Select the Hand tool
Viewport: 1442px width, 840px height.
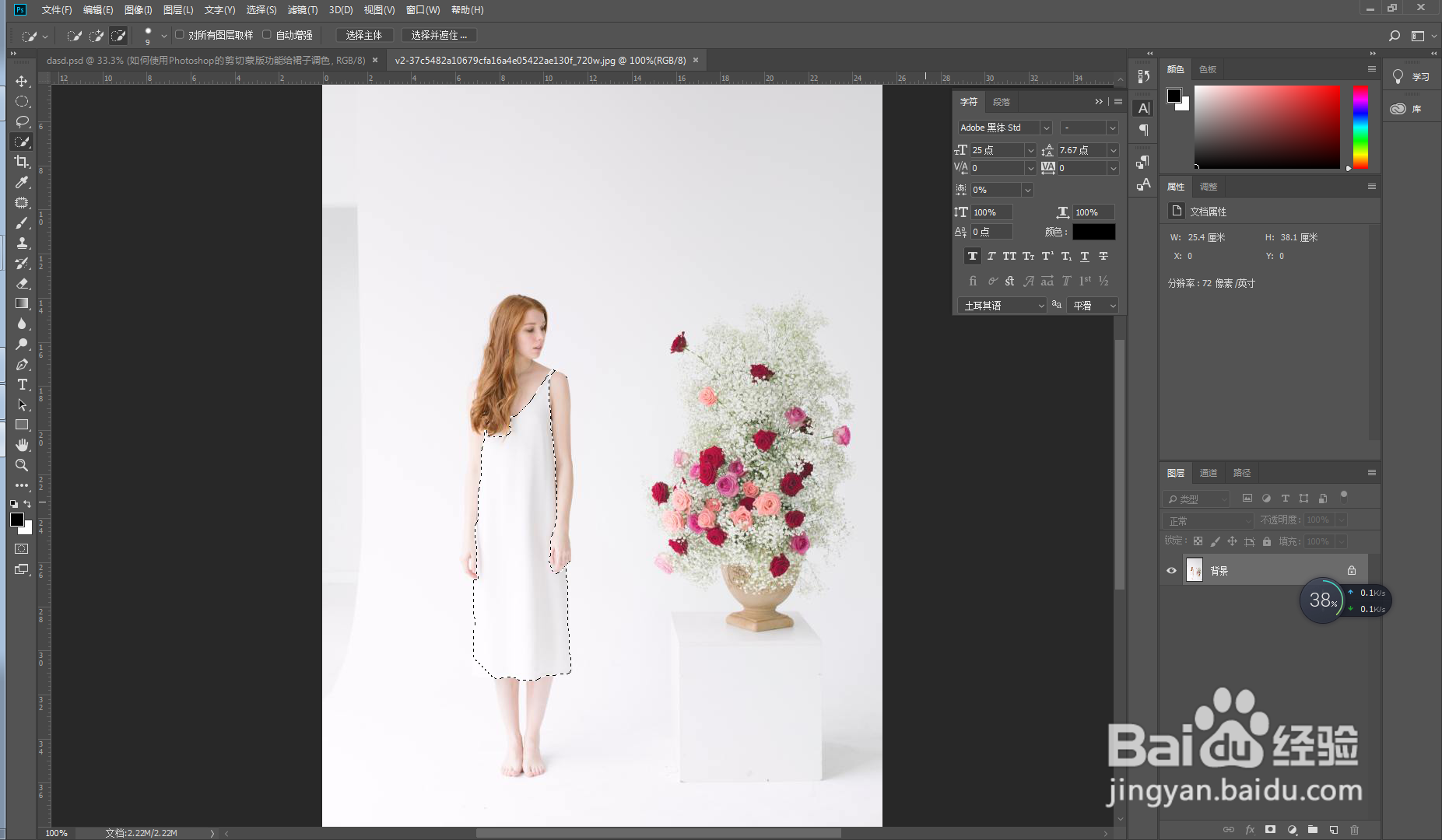22,445
